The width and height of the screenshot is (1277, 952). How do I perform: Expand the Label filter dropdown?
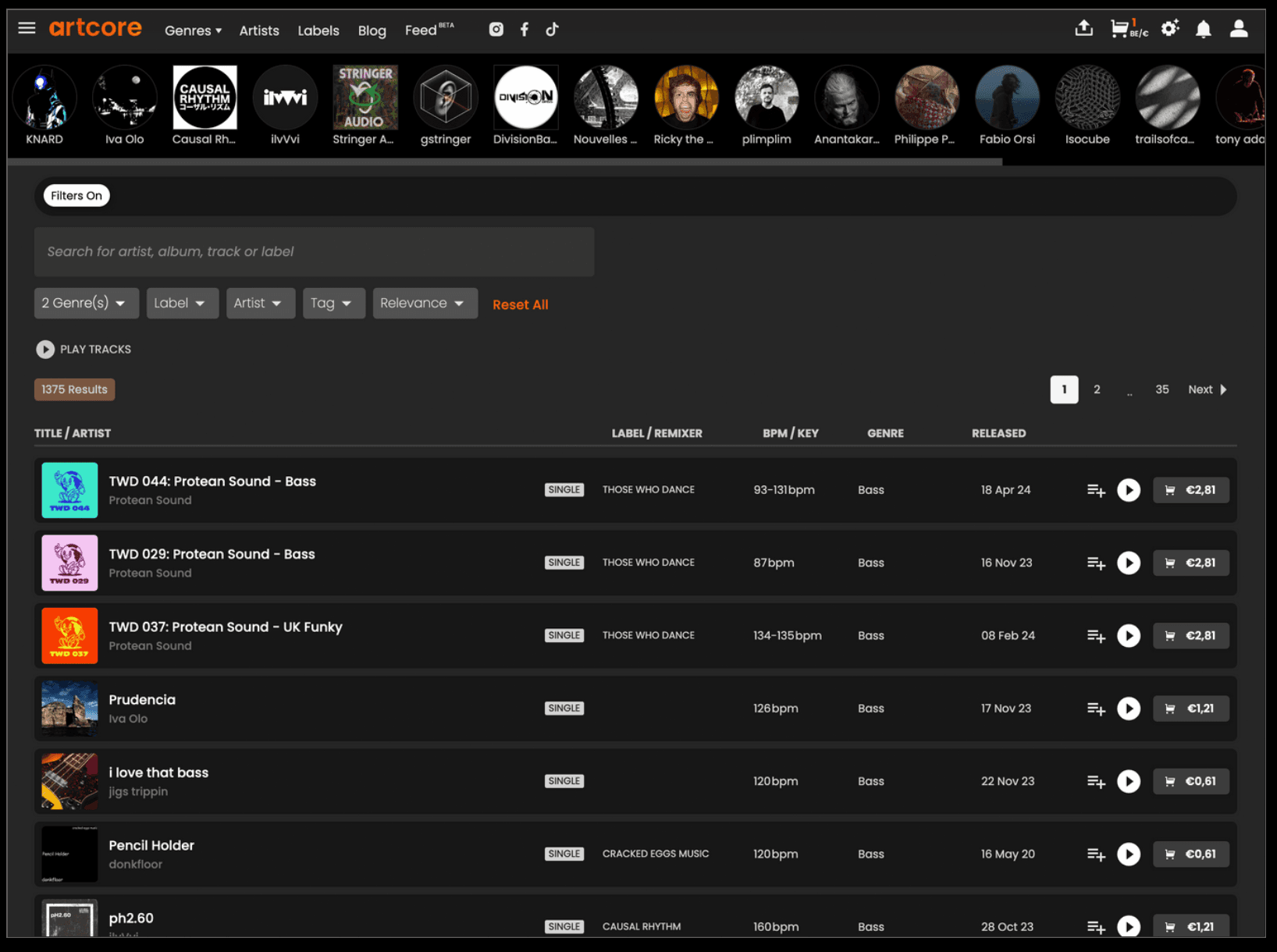pyautogui.click(x=181, y=303)
